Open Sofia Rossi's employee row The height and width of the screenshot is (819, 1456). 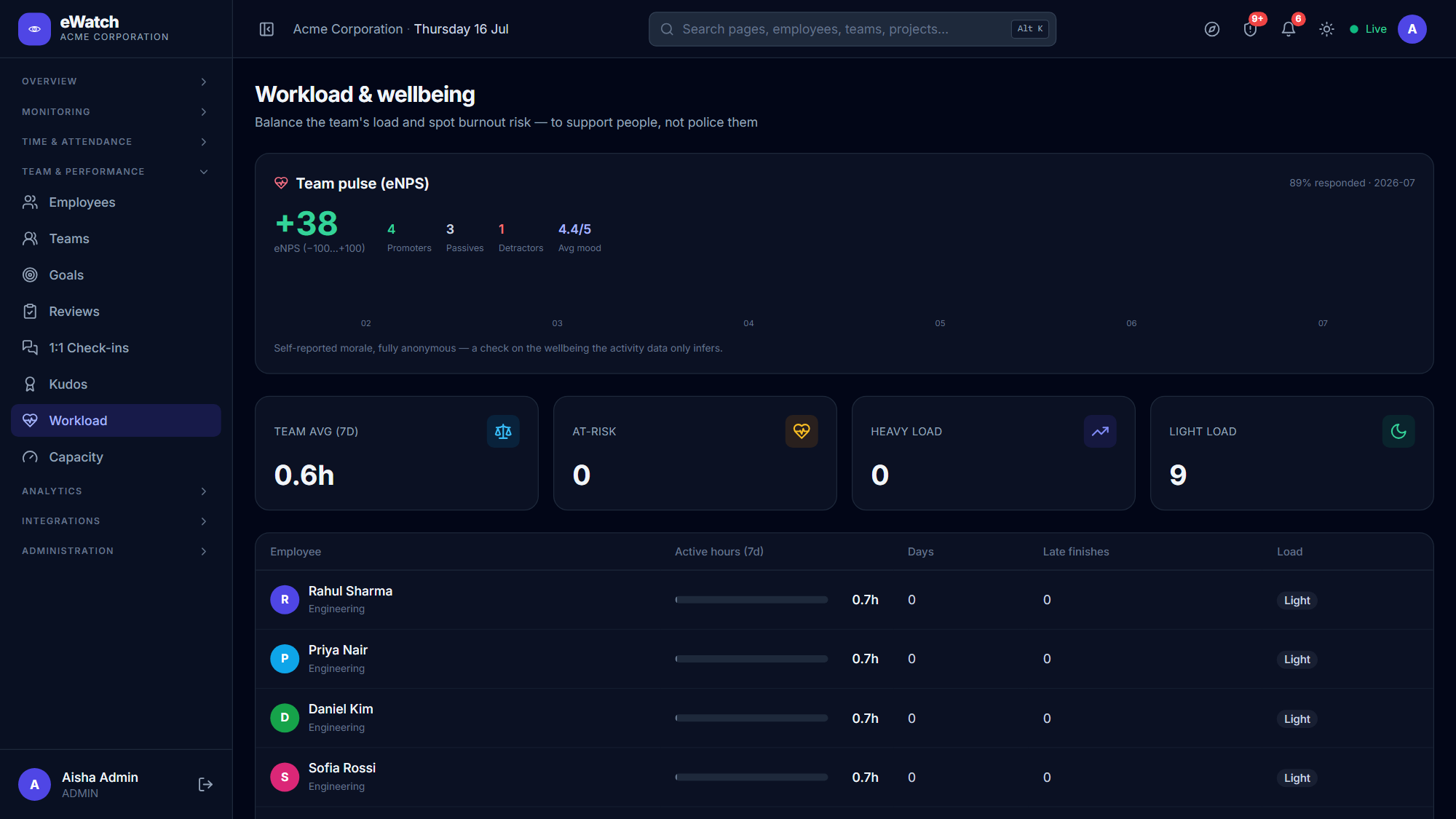pyautogui.click(x=844, y=778)
